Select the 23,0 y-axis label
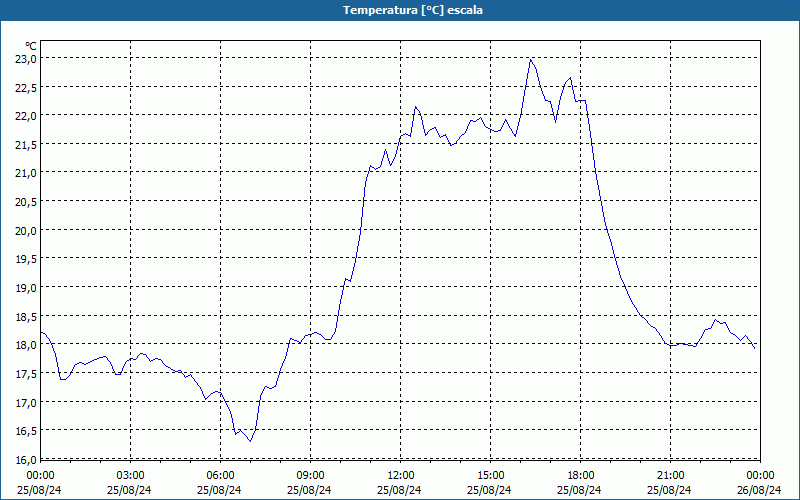The height and width of the screenshot is (500, 800). pos(26,59)
